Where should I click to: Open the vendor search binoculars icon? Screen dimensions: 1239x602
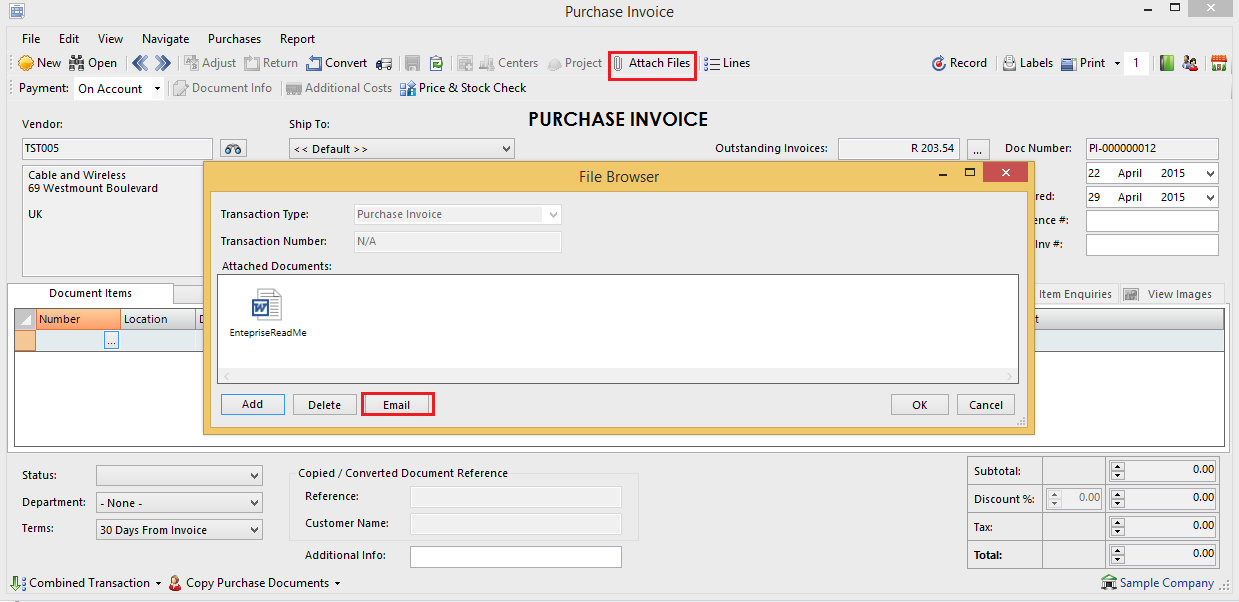coord(233,149)
